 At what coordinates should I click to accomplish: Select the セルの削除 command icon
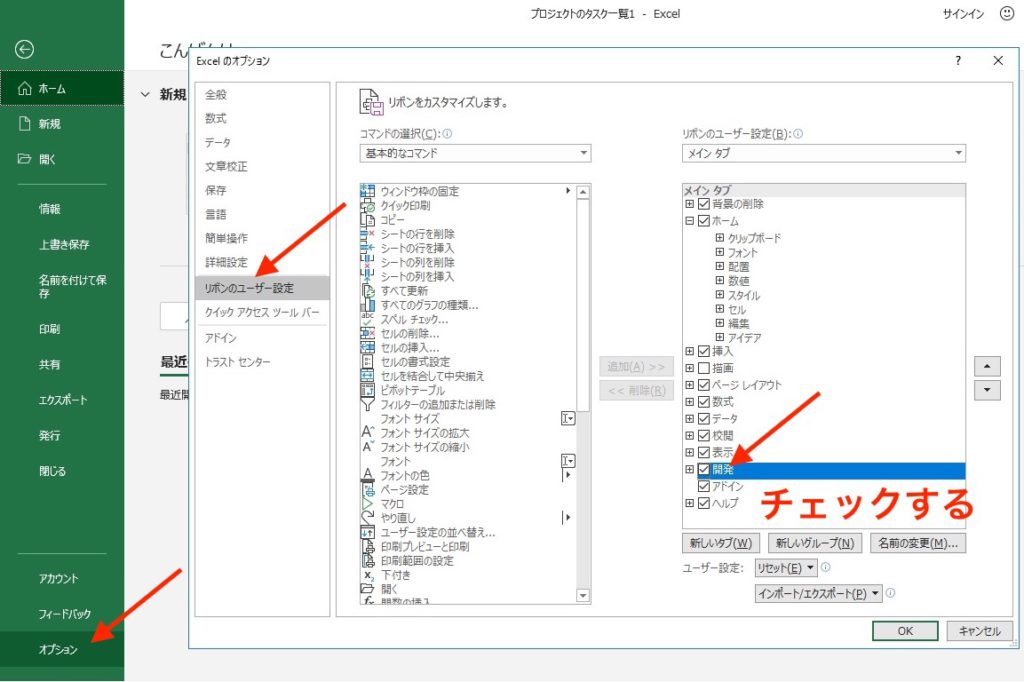[x=368, y=333]
